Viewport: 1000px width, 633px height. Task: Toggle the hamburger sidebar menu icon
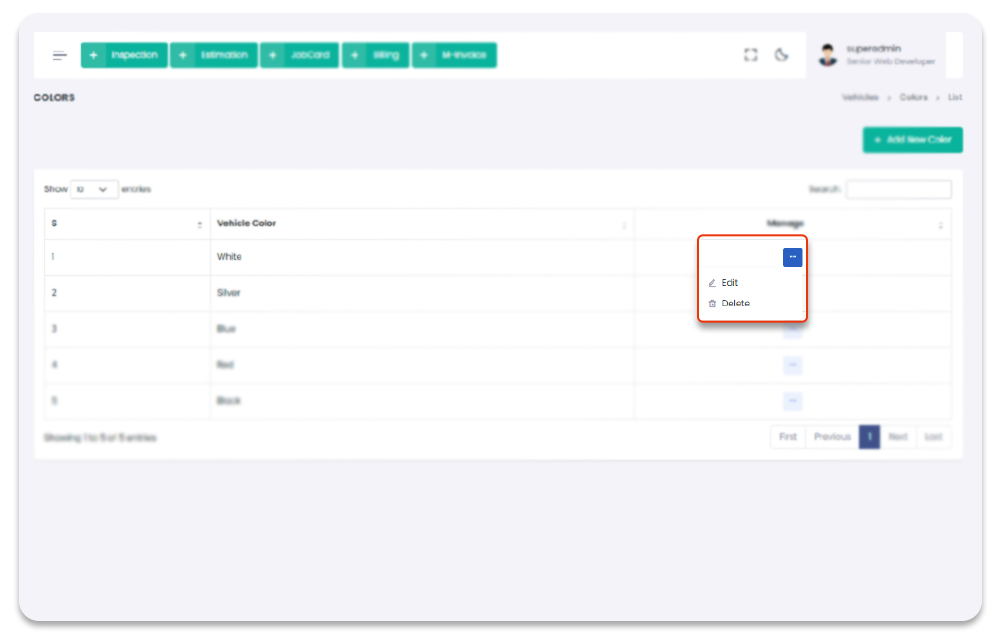click(60, 55)
